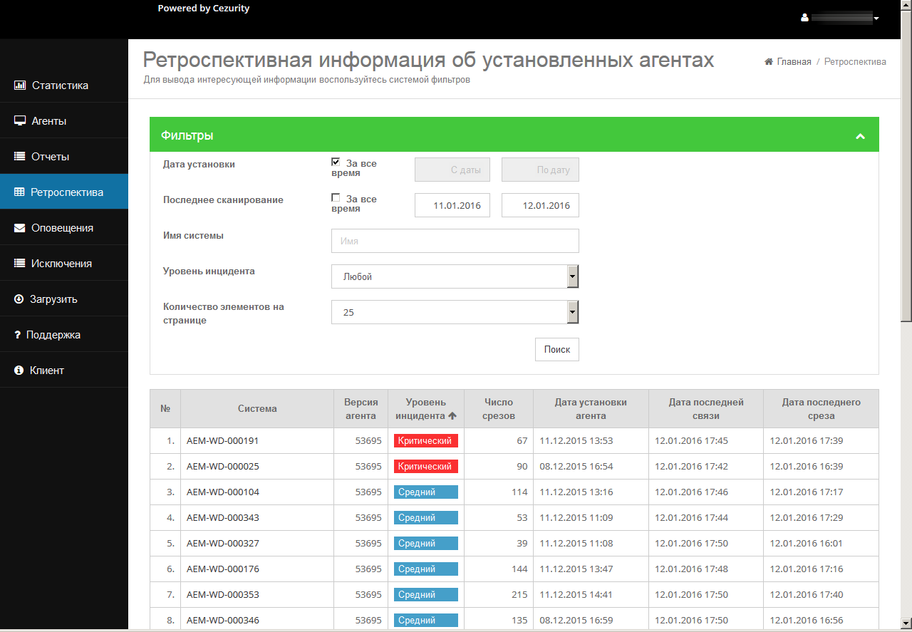The width and height of the screenshot is (912, 632).
Task: Collapse the Фильтры panel chevron
Action: pyautogui.click(x=860, y=136)
